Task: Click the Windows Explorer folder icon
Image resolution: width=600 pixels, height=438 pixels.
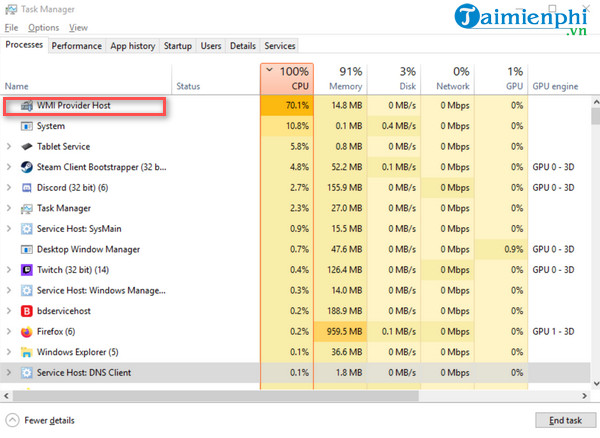Action: [26, 352]
